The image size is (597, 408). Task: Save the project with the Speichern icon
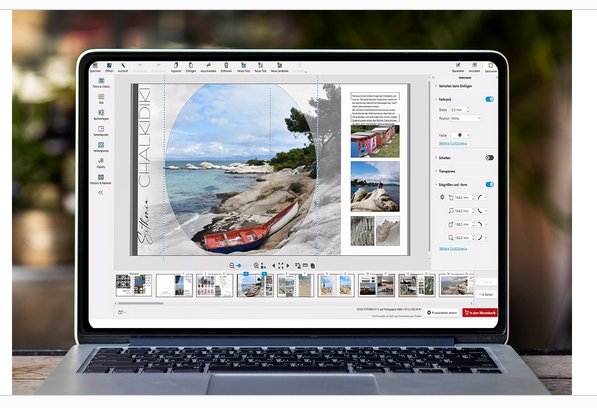point(95,67)
